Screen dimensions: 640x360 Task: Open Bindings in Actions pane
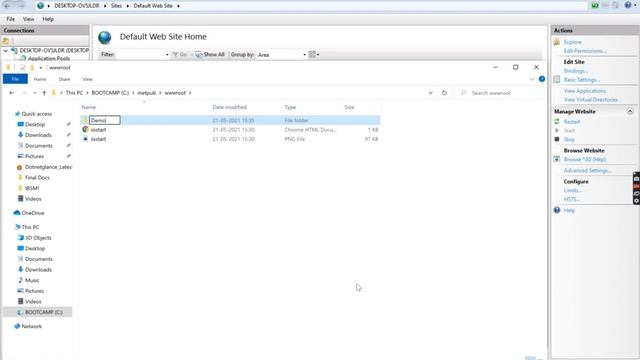(x=576, y=71)
